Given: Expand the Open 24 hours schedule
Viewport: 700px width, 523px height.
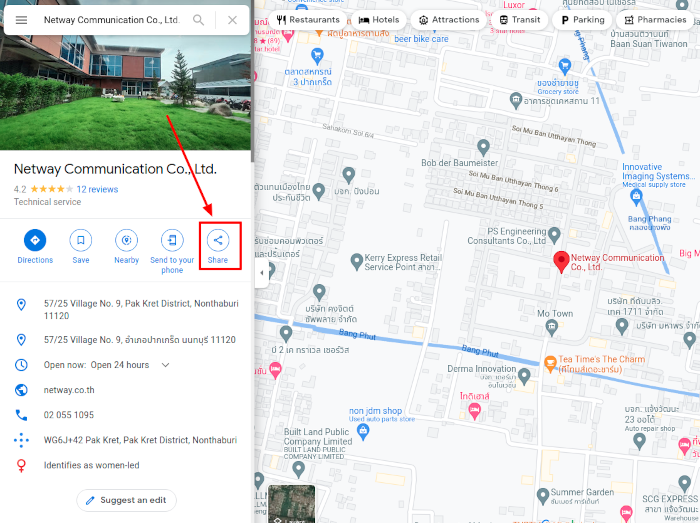Looking at the screenshot, I should click(x=165, y=365).
